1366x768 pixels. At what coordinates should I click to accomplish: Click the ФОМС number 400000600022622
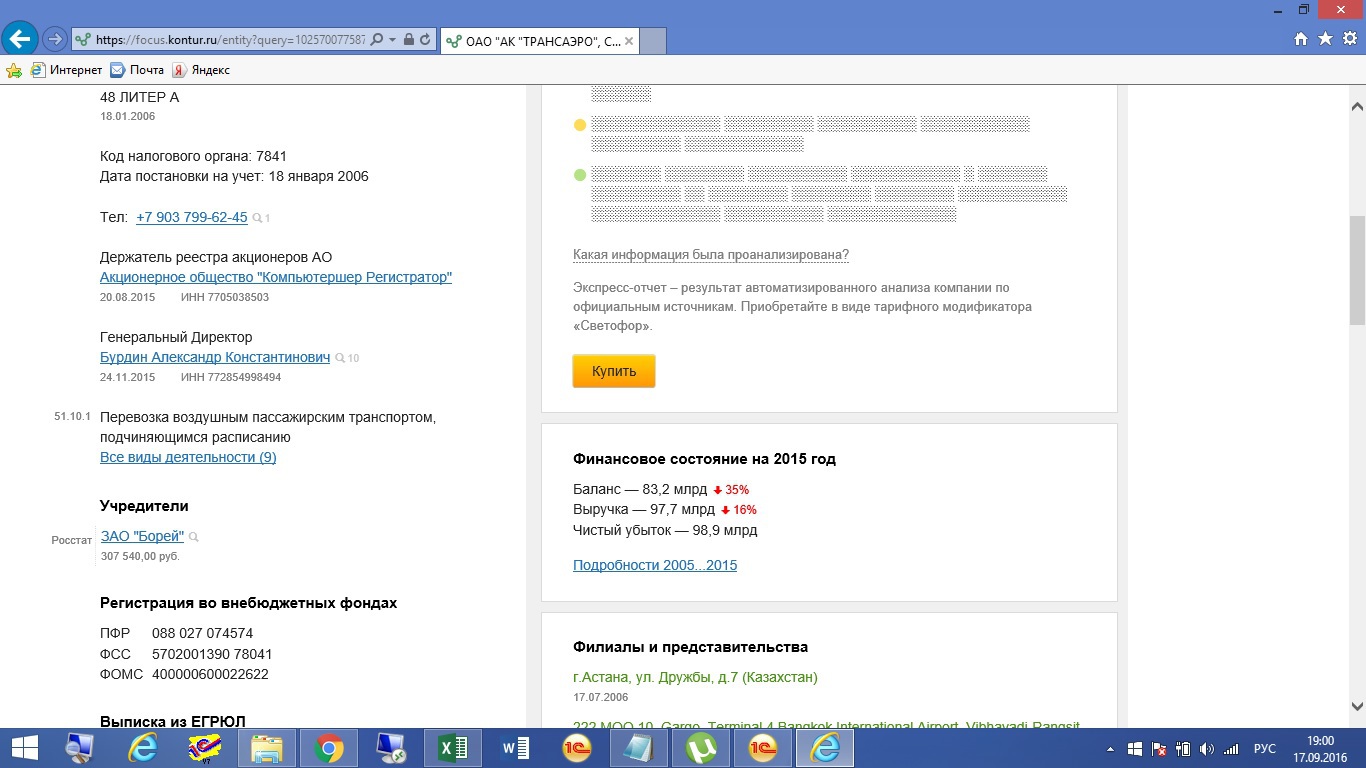210,674
